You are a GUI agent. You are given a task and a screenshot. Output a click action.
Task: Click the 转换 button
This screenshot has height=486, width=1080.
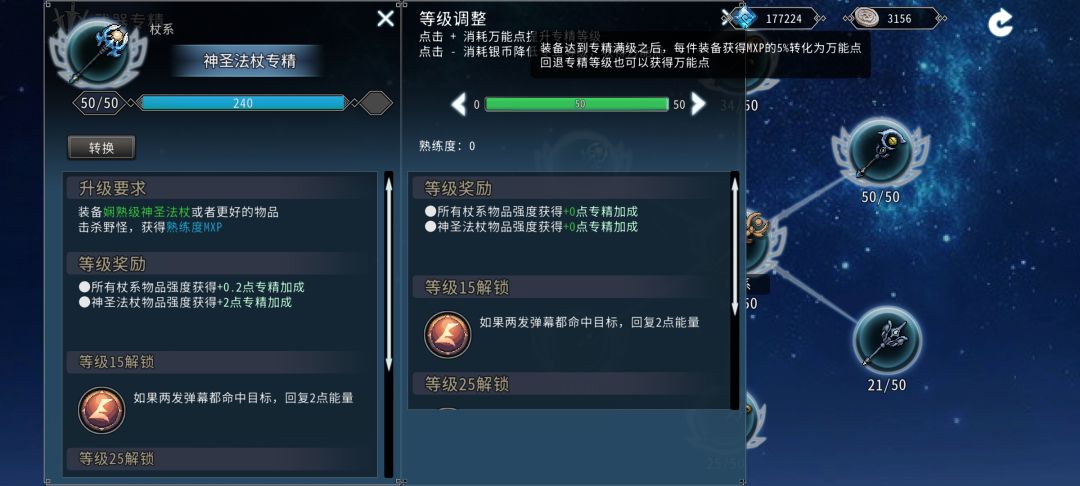click(x=101, y=147)
